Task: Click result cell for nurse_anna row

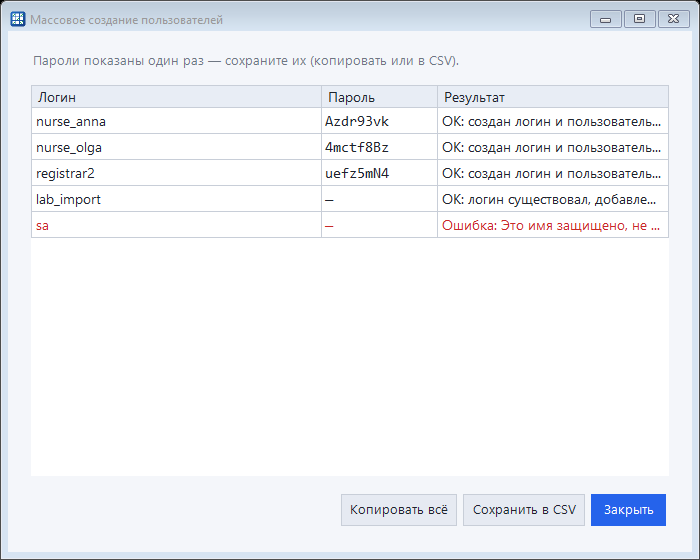Action: [553, 121]
